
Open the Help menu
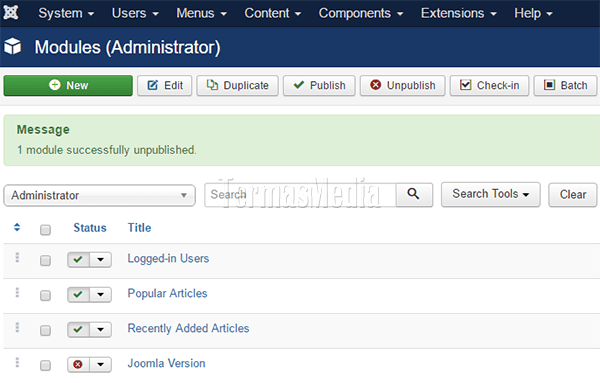tap(533, 13)
